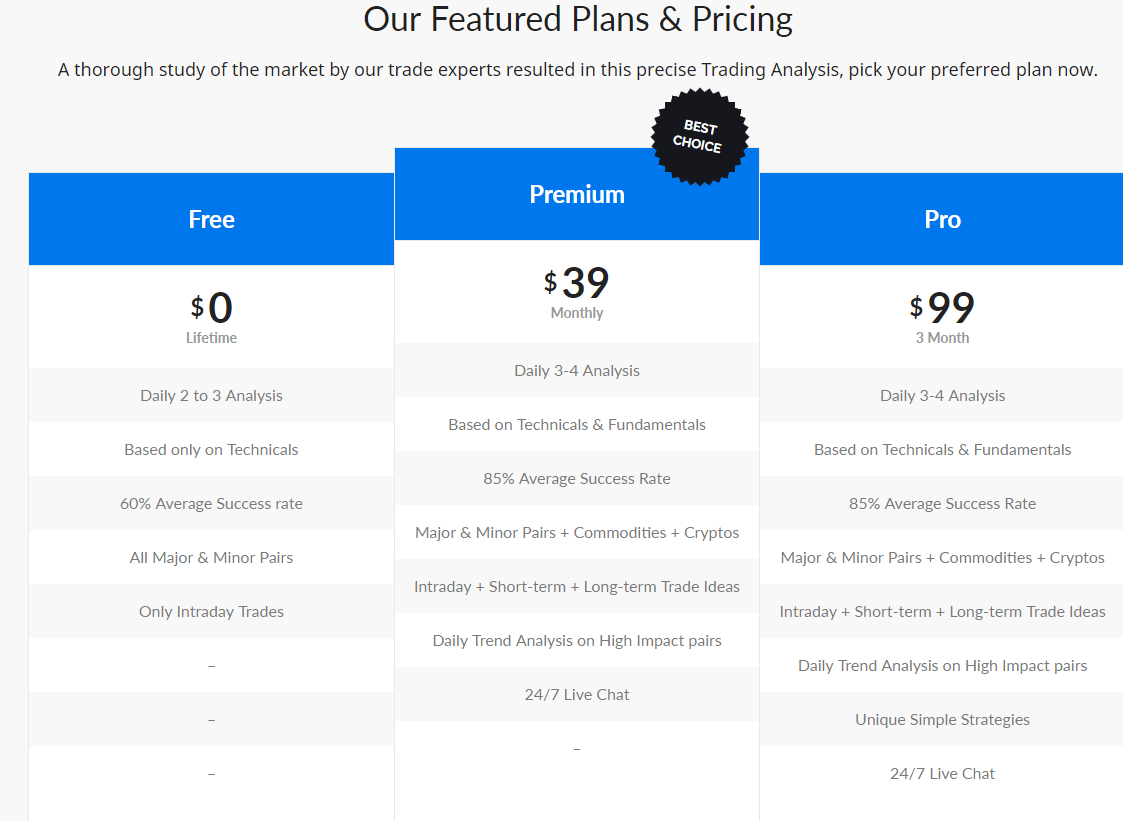Click the trade experts subtitle text

pyautogui.click(x=577, y=69)
